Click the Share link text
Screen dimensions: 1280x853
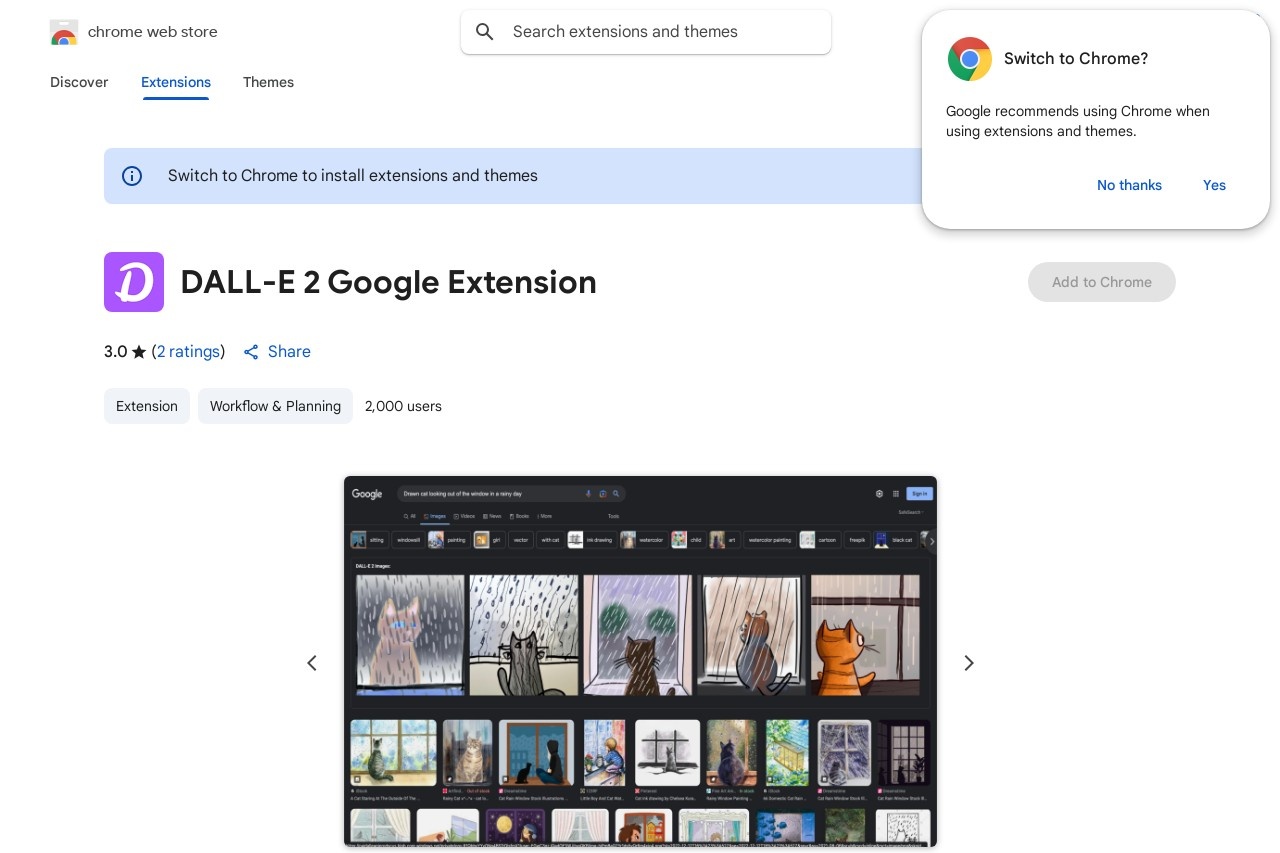pos(289,352)
